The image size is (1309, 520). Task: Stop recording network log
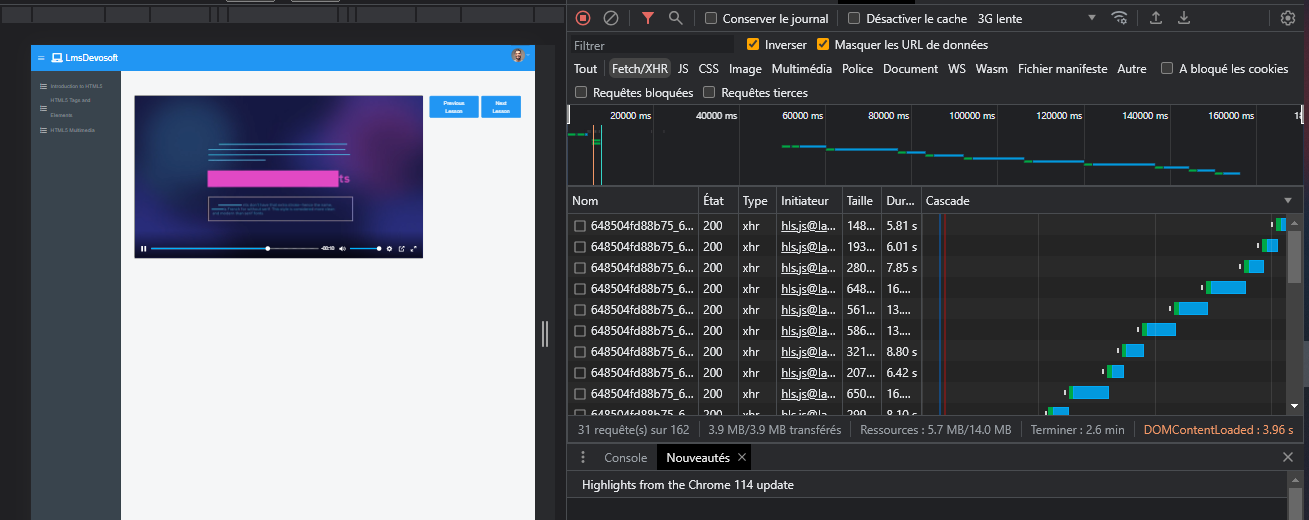point(583,18)
